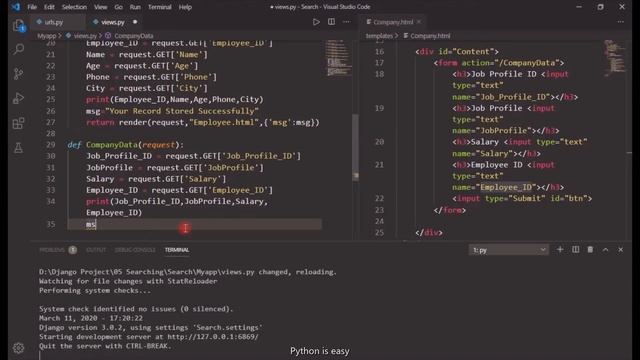Click the return render line 27
Viewport: 640px width, 360px height.
(x=202, y=122)
